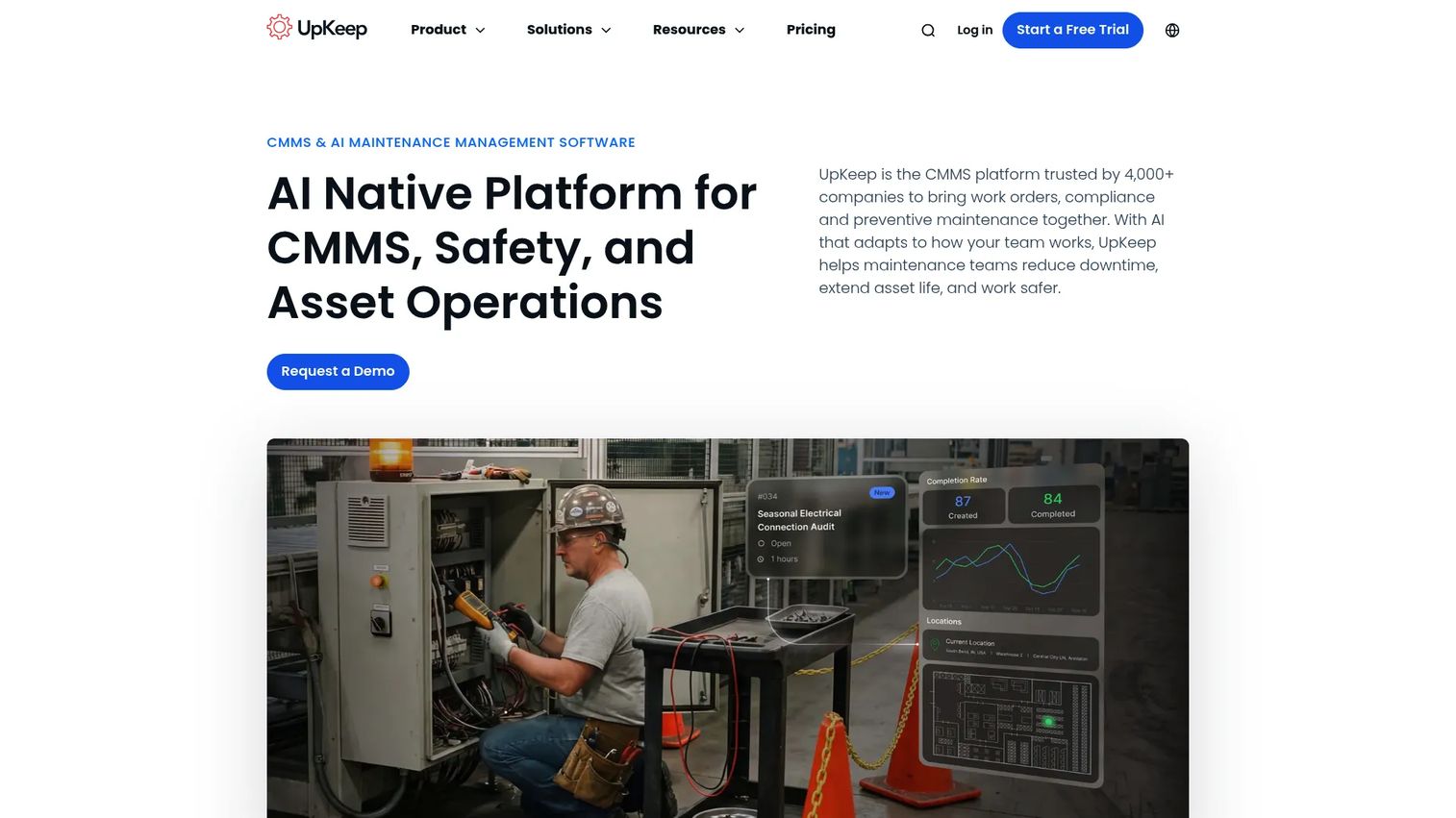Click the UpKeep gear logo icon
The width and height of the screenshot is (1456, 818).
coord(279,27)
